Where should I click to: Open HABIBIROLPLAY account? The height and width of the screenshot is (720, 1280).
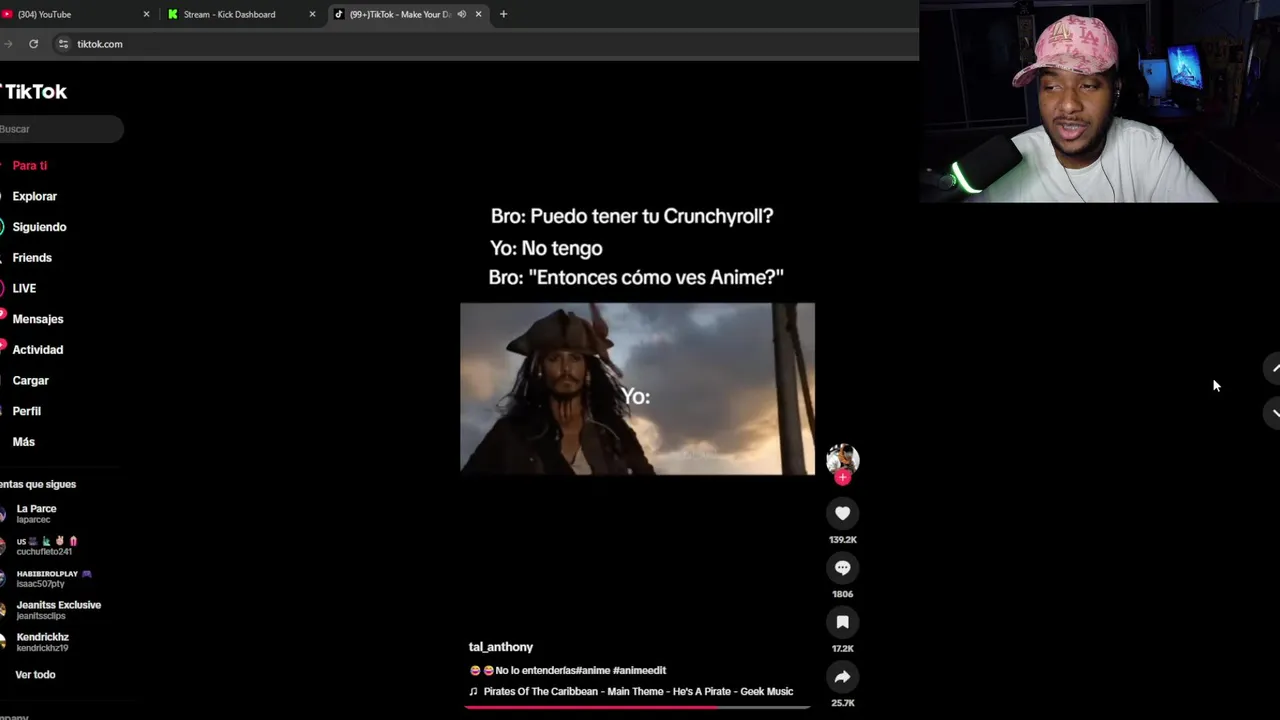click(50, 578)
